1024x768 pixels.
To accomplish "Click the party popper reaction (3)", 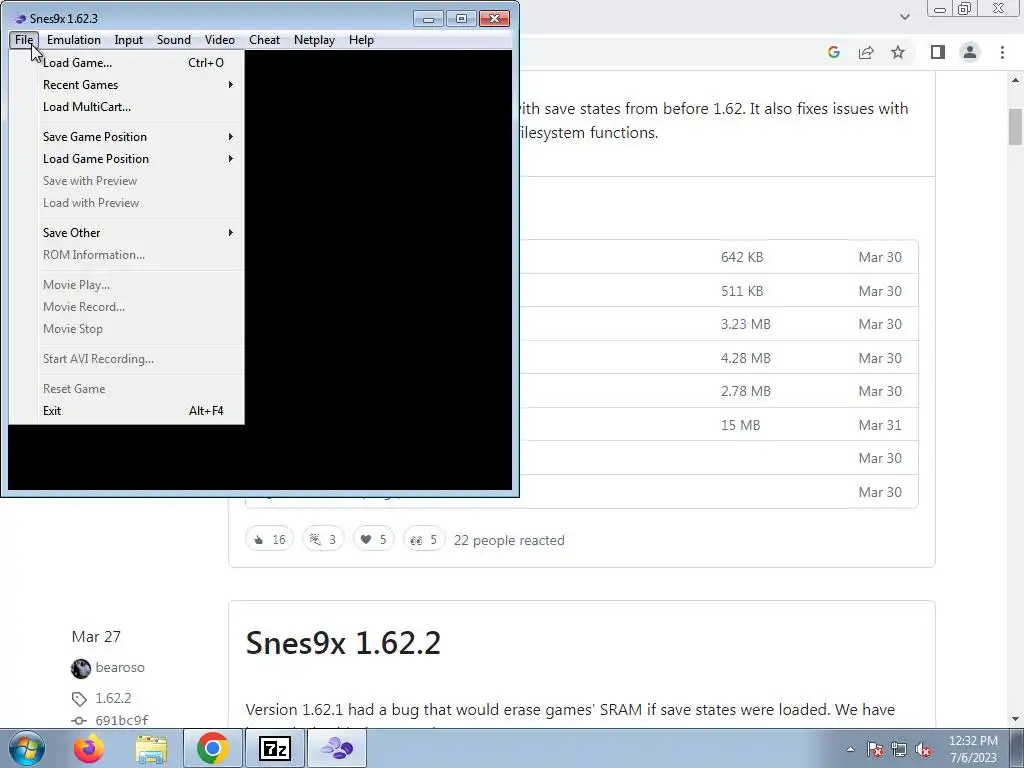I will [323, 539].
